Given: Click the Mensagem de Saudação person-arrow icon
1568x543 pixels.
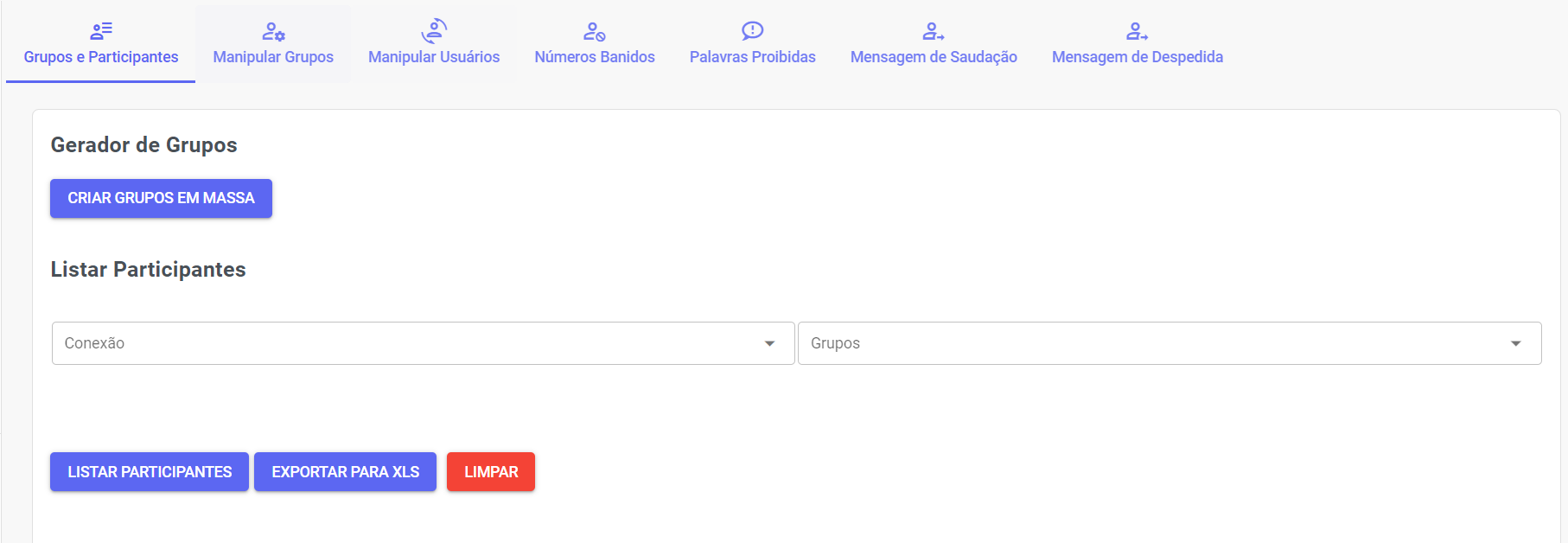Looking at the screenshot, I should [934, 32].
